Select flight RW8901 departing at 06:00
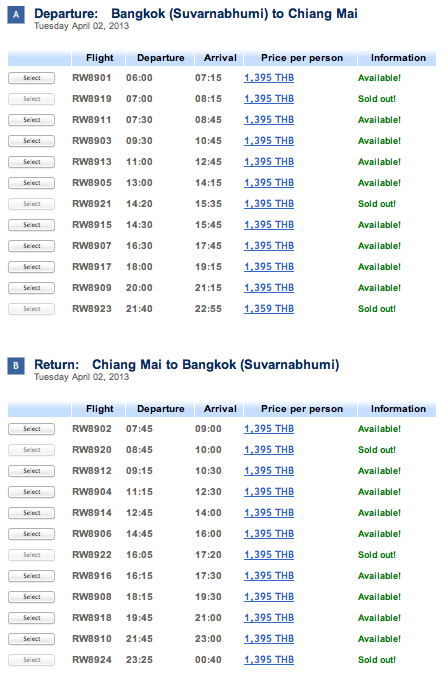The height and width of the screenshot is (677, 446). (x=32, y=78)
